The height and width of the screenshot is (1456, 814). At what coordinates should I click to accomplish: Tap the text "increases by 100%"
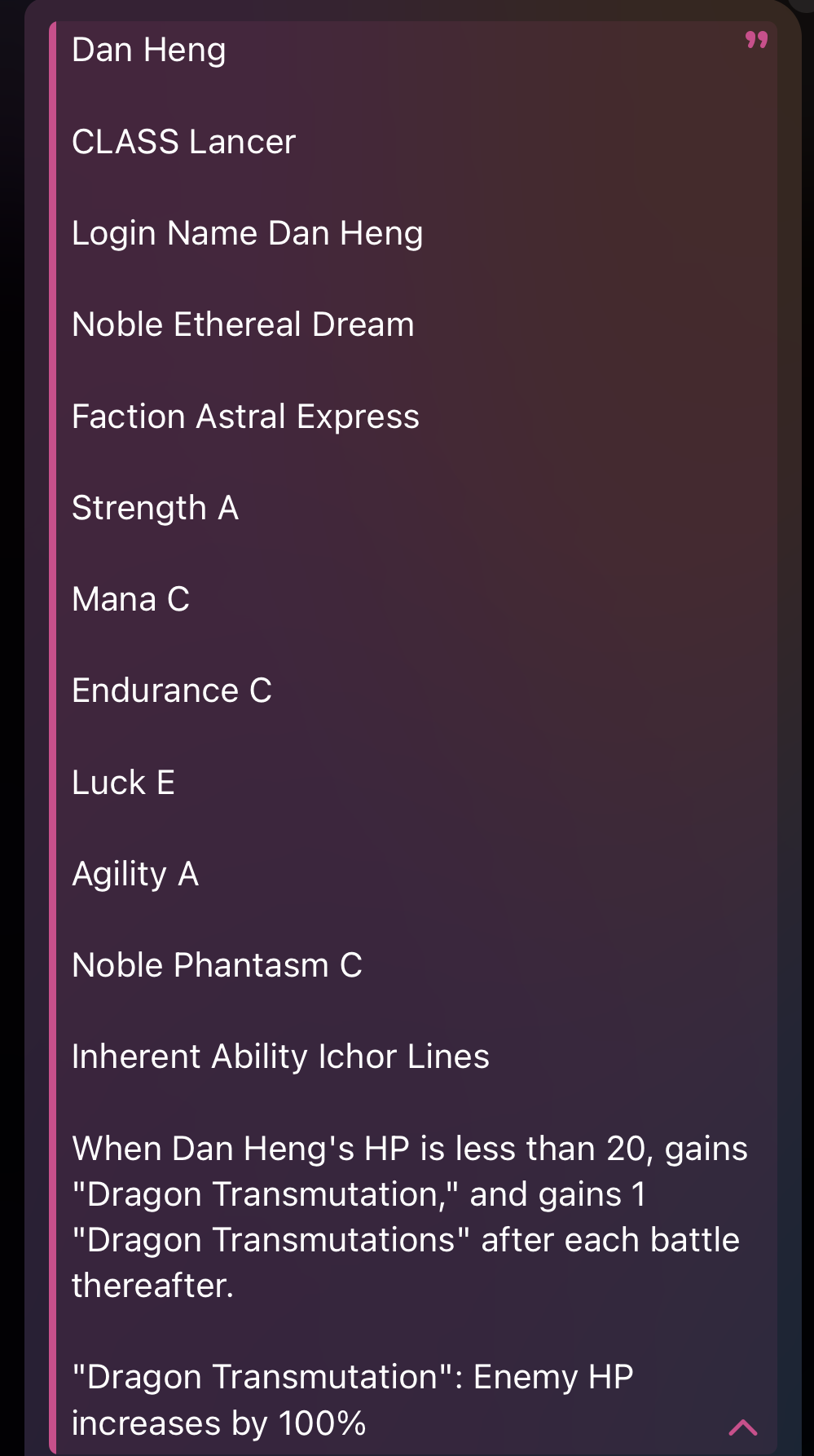coord(218,1423)
